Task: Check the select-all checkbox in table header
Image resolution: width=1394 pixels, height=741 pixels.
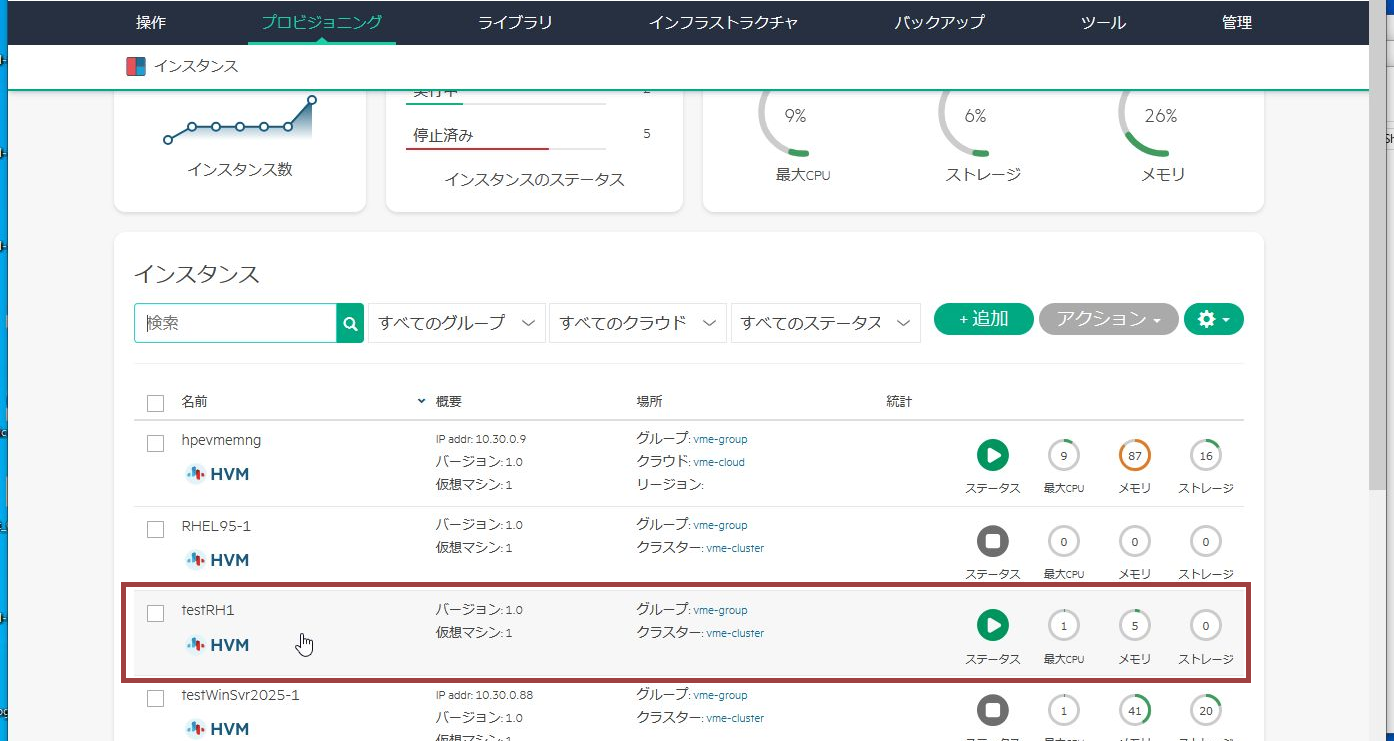Action: pyautogui.click(x=155, y=403)
